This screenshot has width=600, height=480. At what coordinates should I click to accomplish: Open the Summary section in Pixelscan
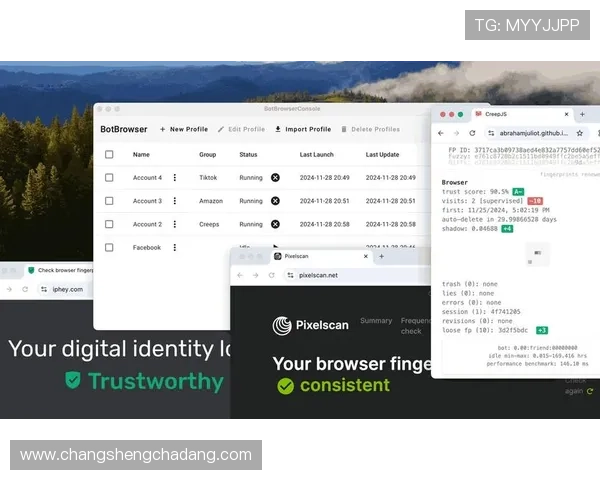coord(376,321)
